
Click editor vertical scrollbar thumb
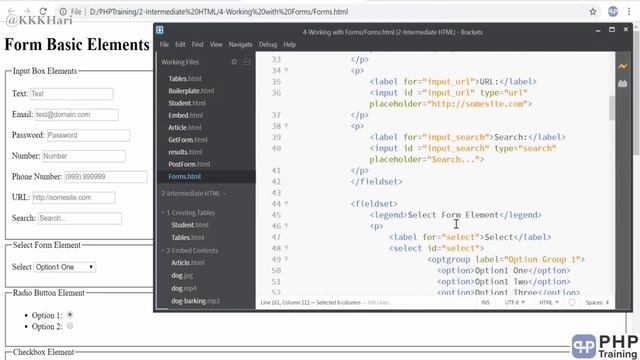(x=612, y=108)
